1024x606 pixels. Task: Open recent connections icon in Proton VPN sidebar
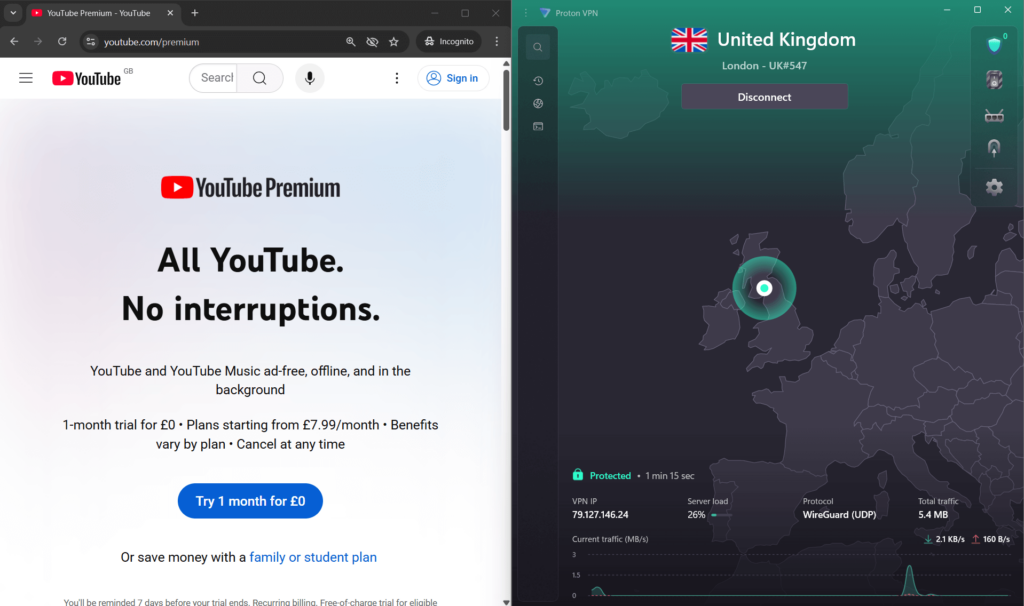pos(538,81)
